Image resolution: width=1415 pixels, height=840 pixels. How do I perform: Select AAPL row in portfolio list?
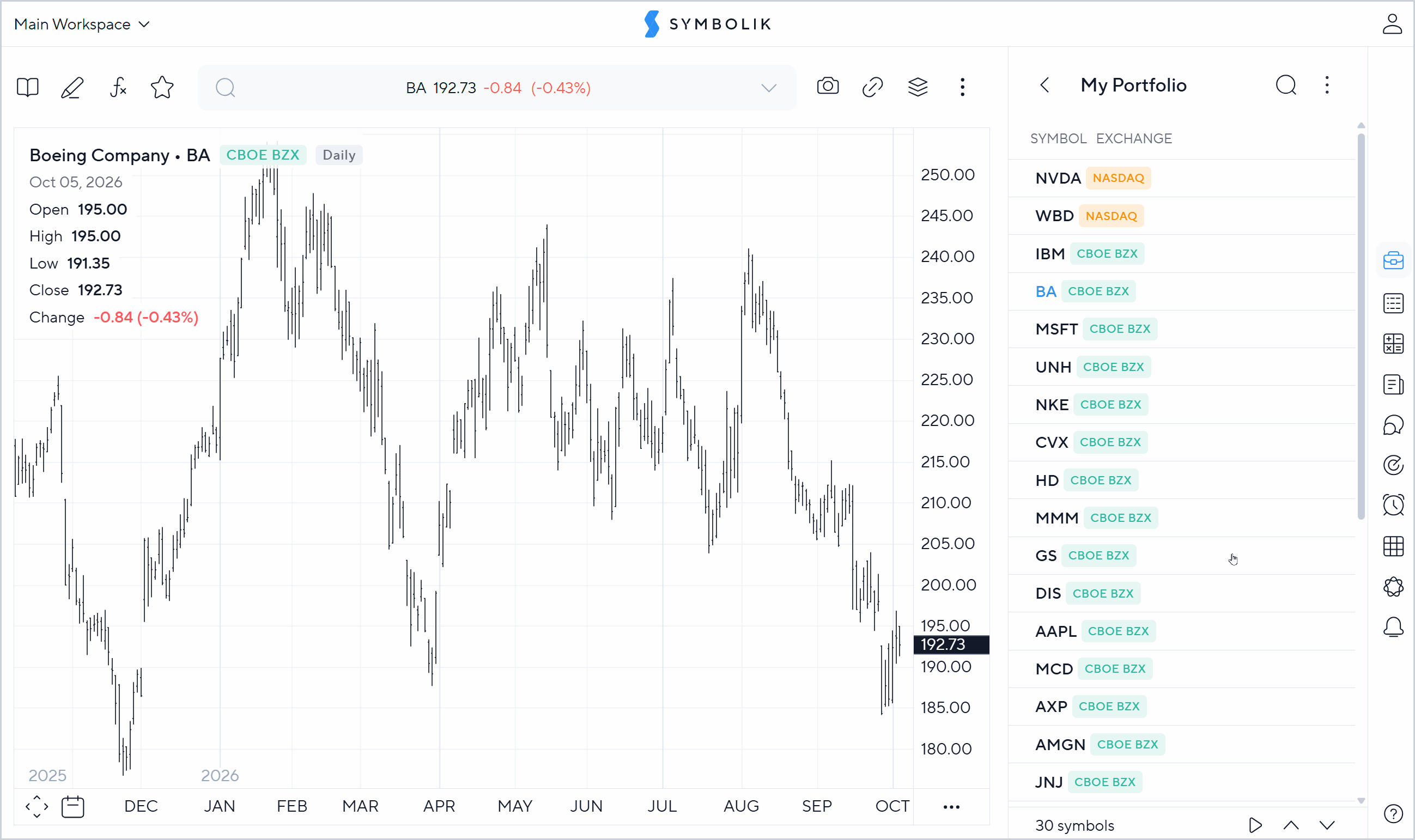[1181, 631]
